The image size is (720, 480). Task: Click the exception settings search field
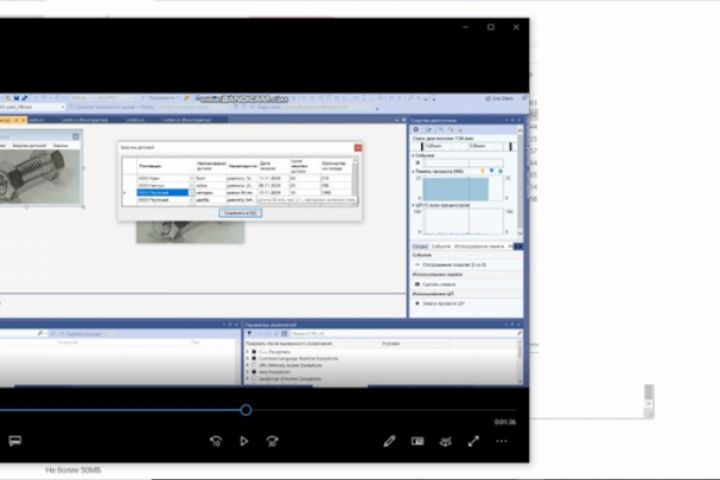(404, 333)
